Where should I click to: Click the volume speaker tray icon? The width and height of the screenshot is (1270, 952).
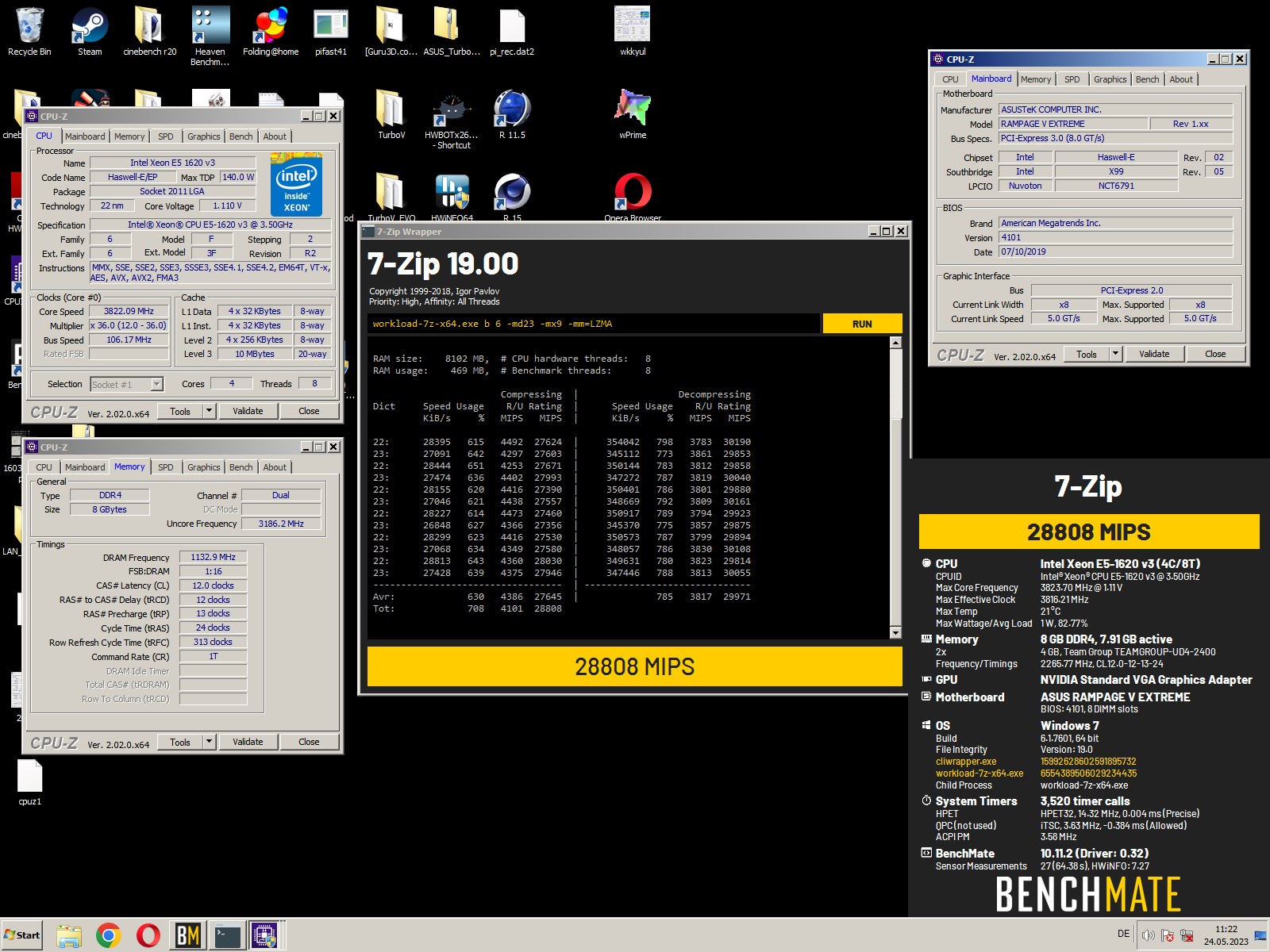[x=1148, y=935]
